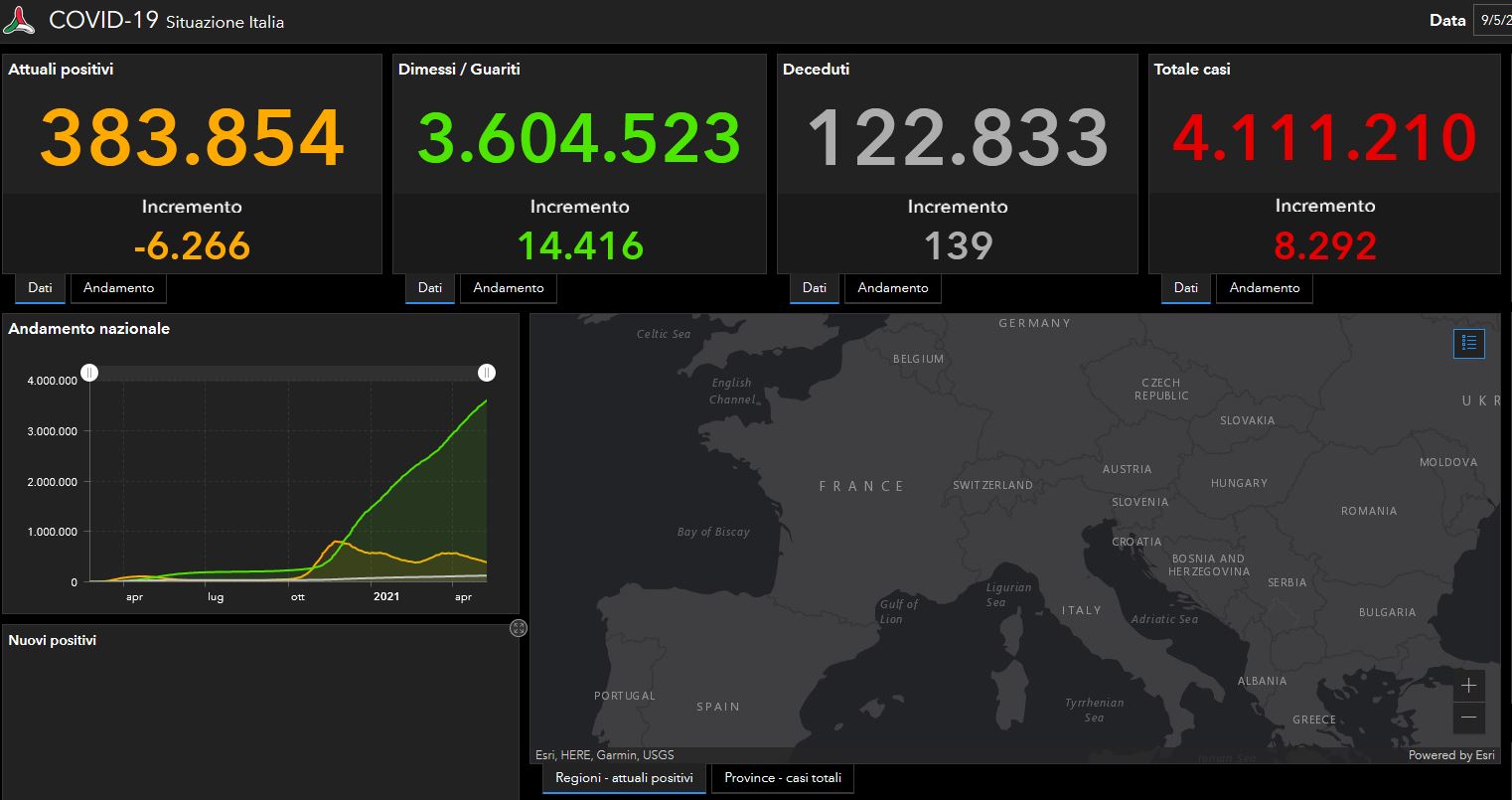The image size is (1512, 800).
Task: Select Dati tab under Attuali positivi
Action: coord(40,288)
